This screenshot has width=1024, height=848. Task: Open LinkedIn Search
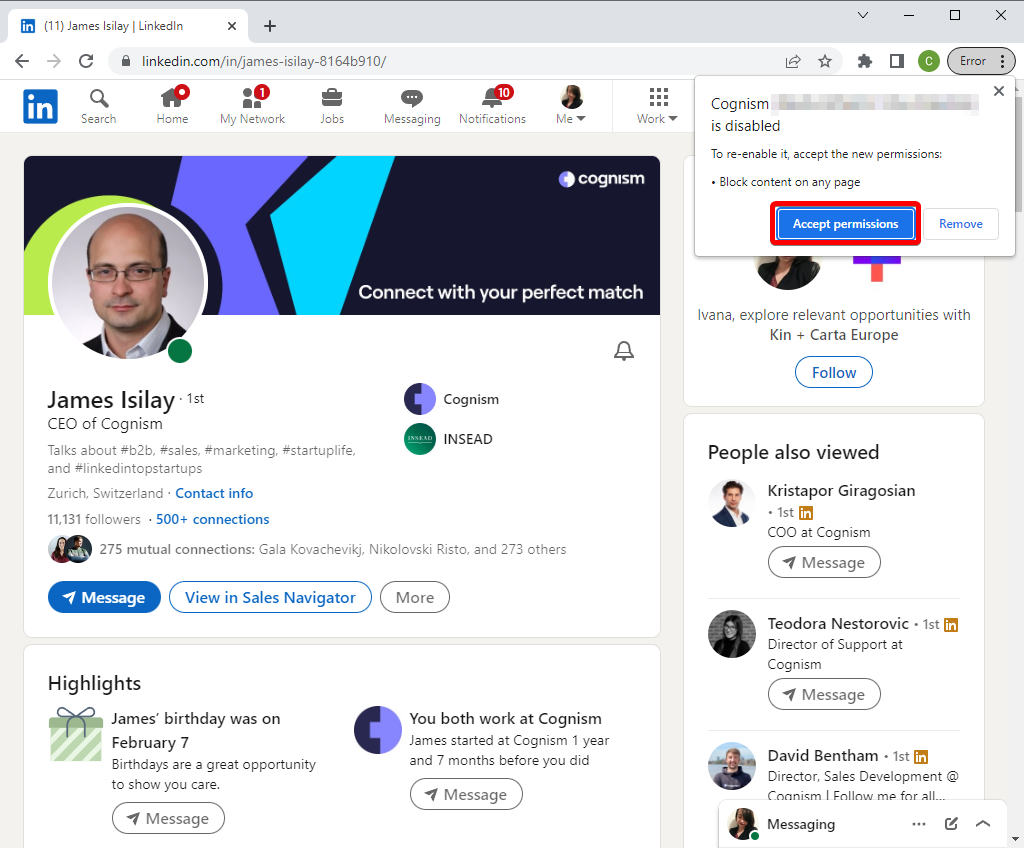click(x=99, y=106)
